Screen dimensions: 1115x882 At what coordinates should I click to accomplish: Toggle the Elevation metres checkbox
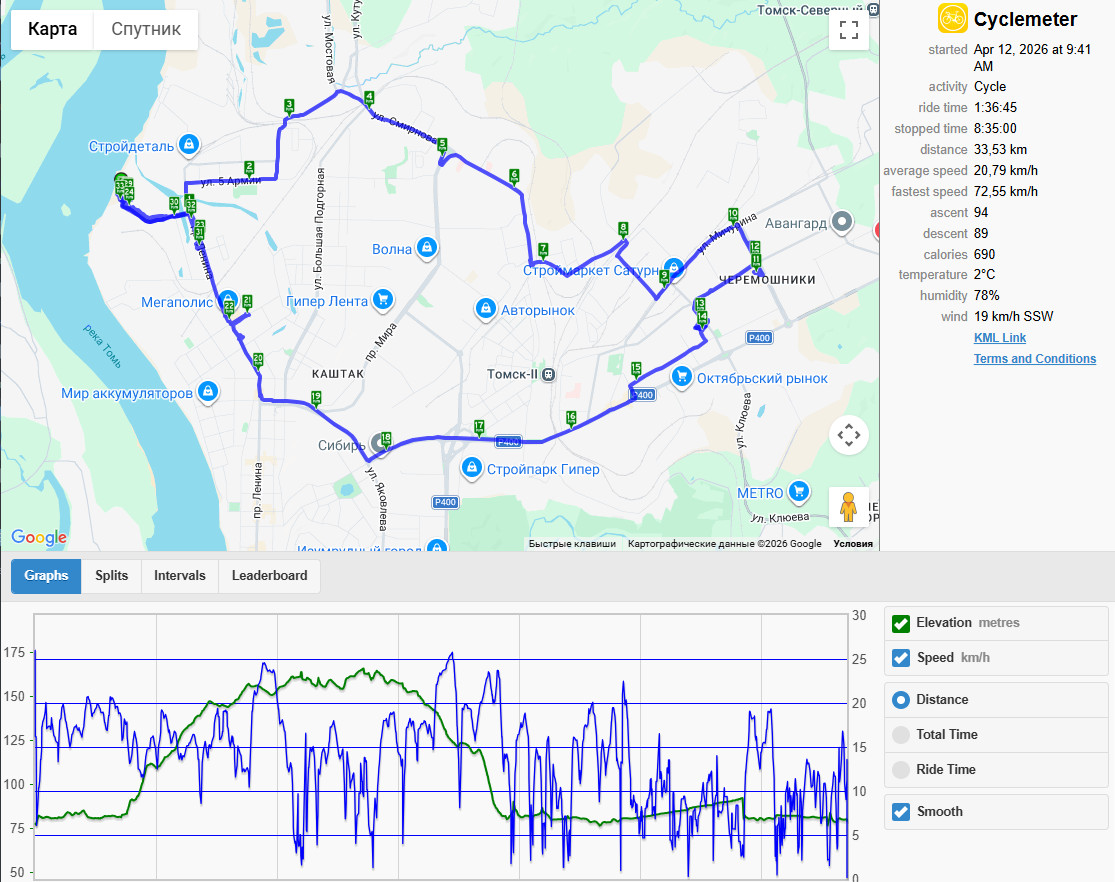[x=900, y=623]
